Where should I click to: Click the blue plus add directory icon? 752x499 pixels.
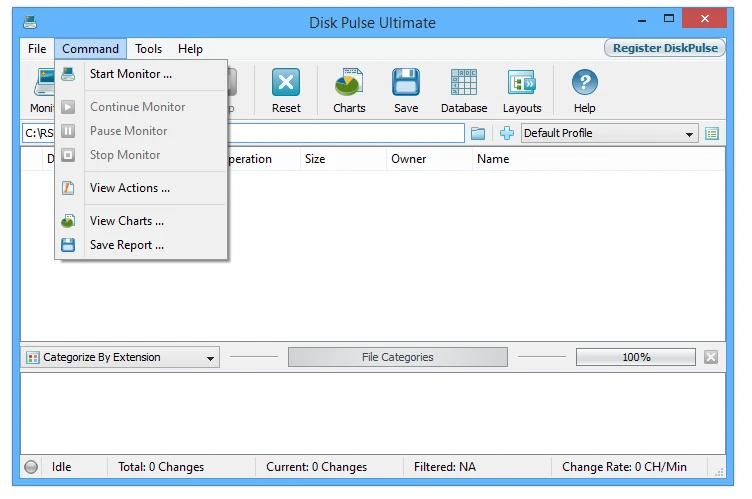coord(507,133)
